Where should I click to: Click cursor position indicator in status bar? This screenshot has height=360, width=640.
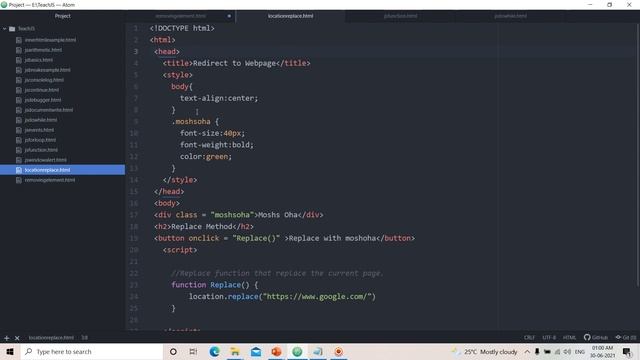pyautogui.click(x=84, y=338)
